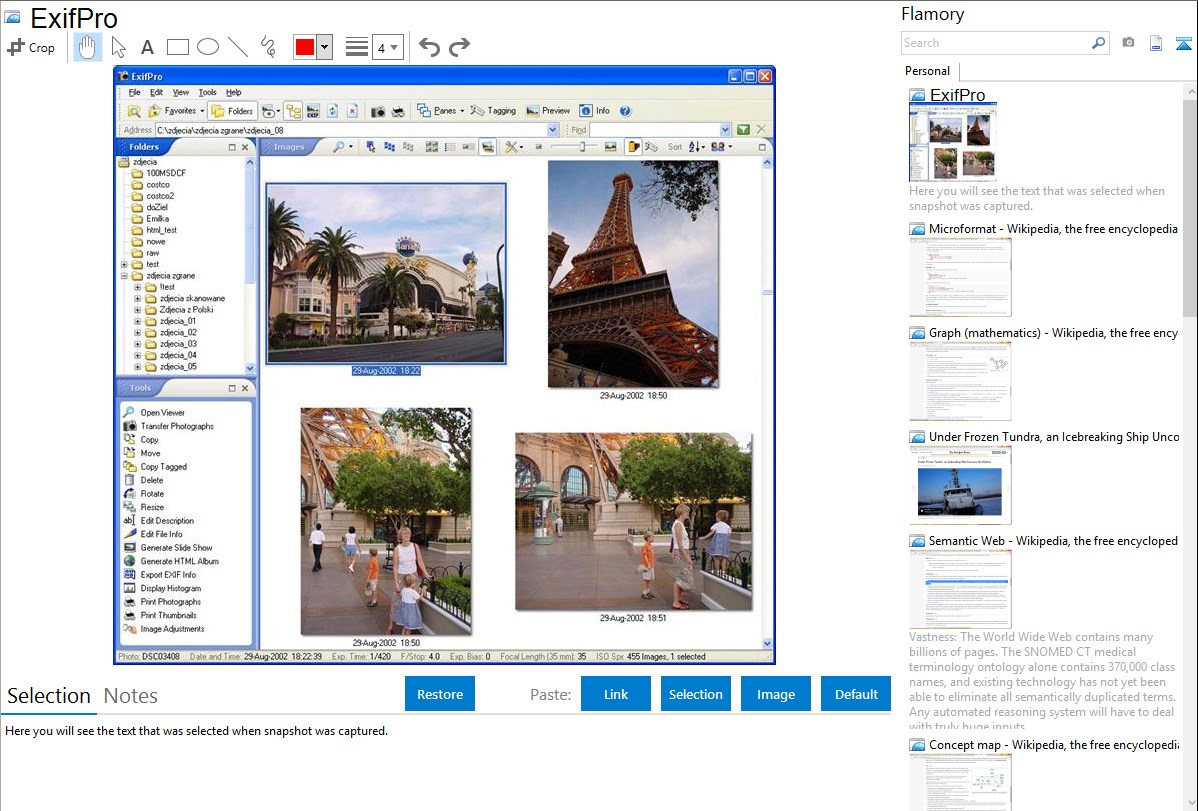Screen dimensions: 1198x811
Task: Switch to the Notes tab
Action: tap(131, 696)
